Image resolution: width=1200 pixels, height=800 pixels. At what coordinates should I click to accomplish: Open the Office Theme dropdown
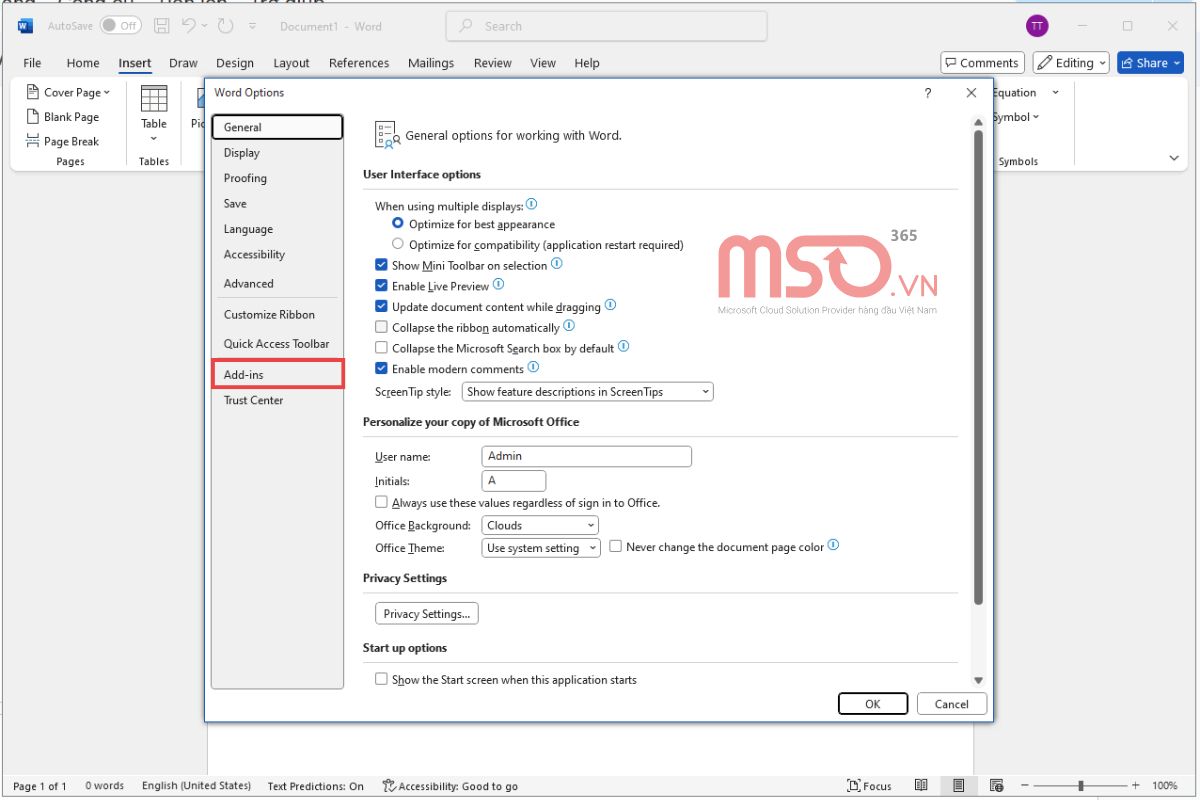(540, 548)
